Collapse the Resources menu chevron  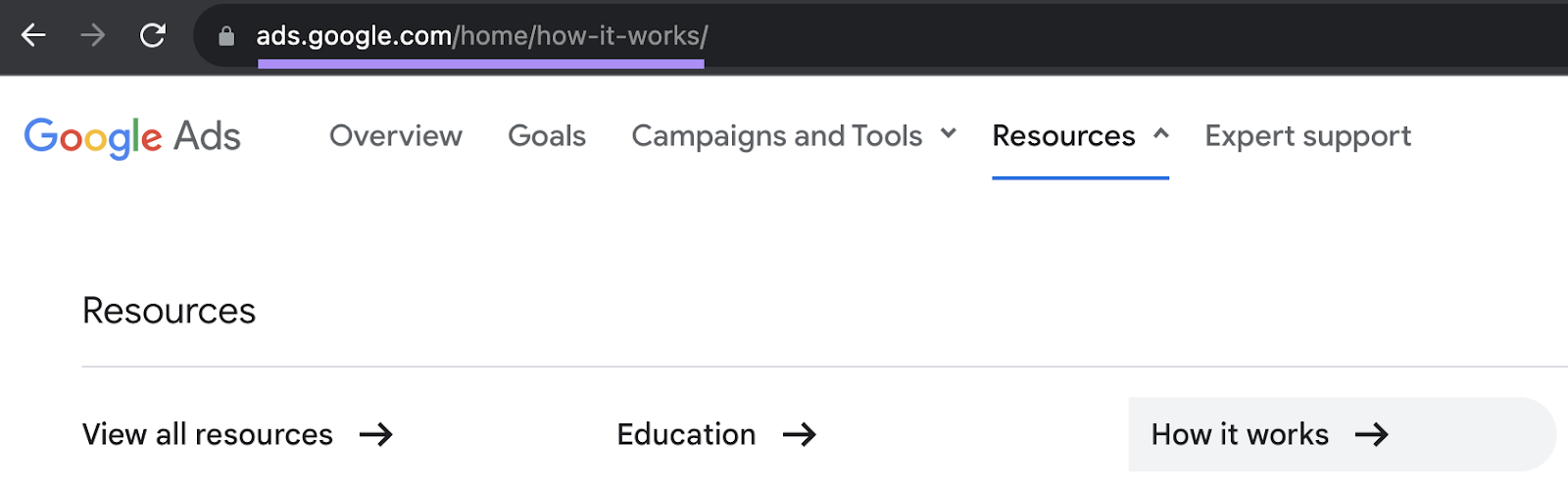1161,133
